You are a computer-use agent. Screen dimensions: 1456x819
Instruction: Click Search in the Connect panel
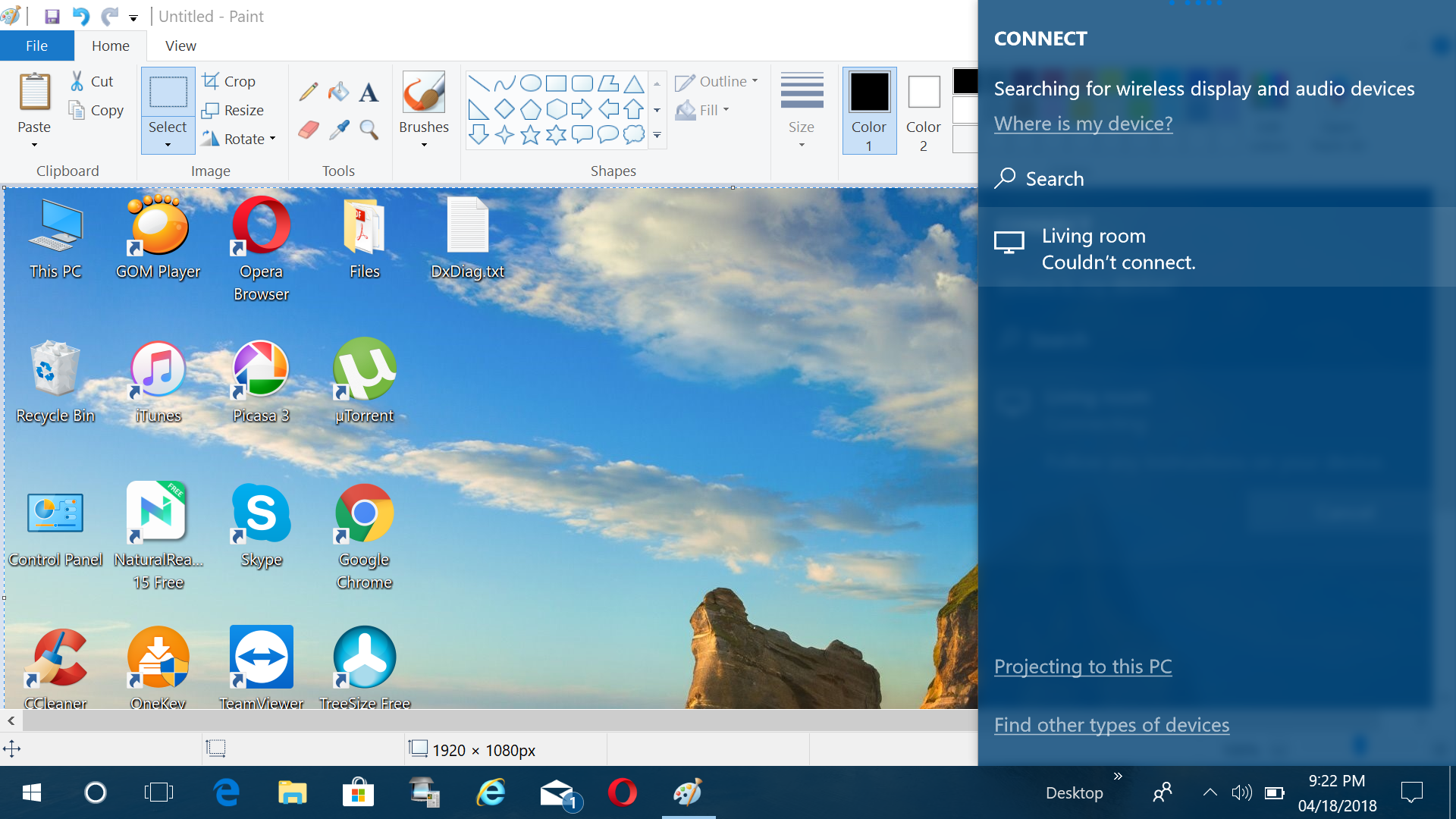coord(1039,179)
